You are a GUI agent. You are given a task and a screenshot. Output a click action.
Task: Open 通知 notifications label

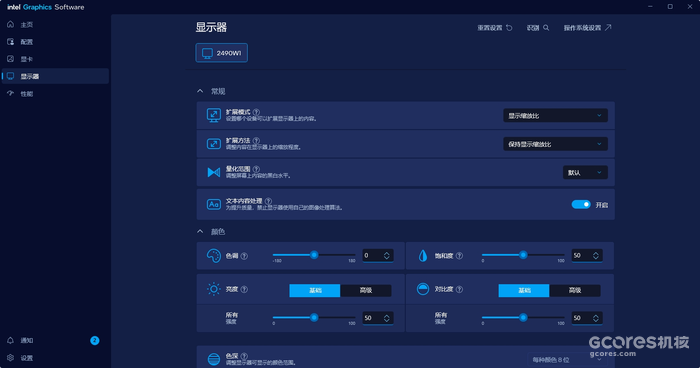coord(27,340)
